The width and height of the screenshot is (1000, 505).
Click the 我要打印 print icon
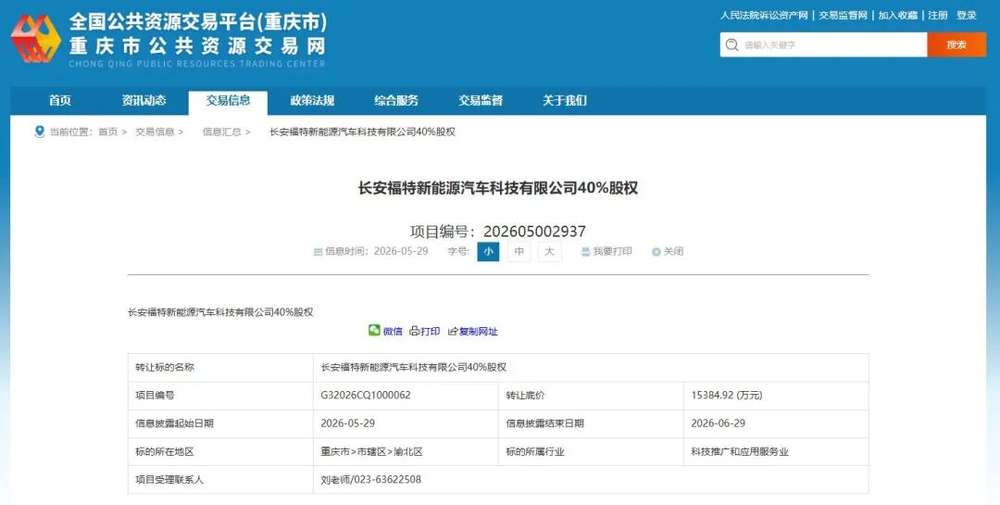point(585,252)
